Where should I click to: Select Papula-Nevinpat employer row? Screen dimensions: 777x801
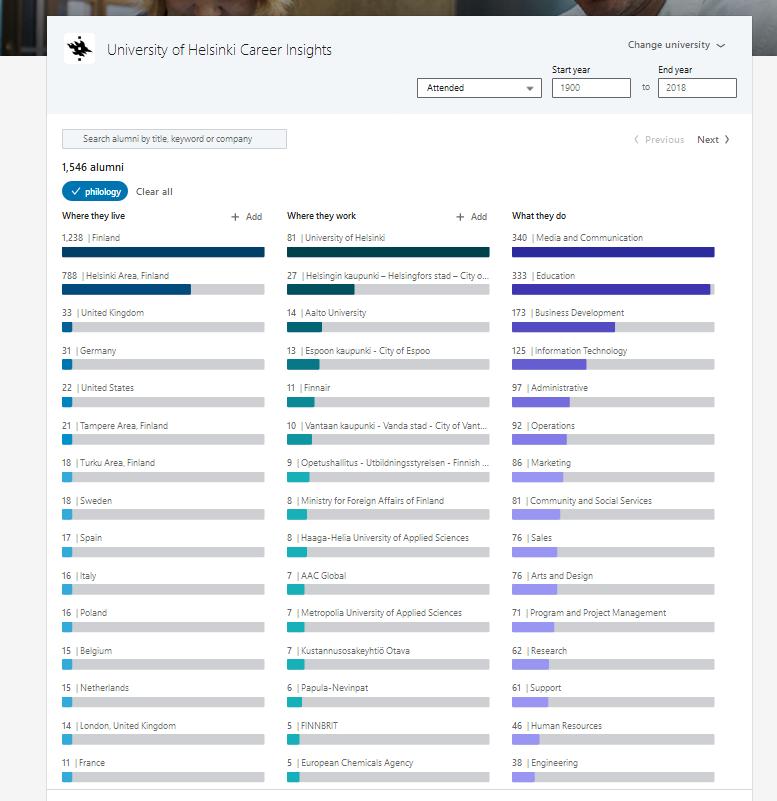388,695
